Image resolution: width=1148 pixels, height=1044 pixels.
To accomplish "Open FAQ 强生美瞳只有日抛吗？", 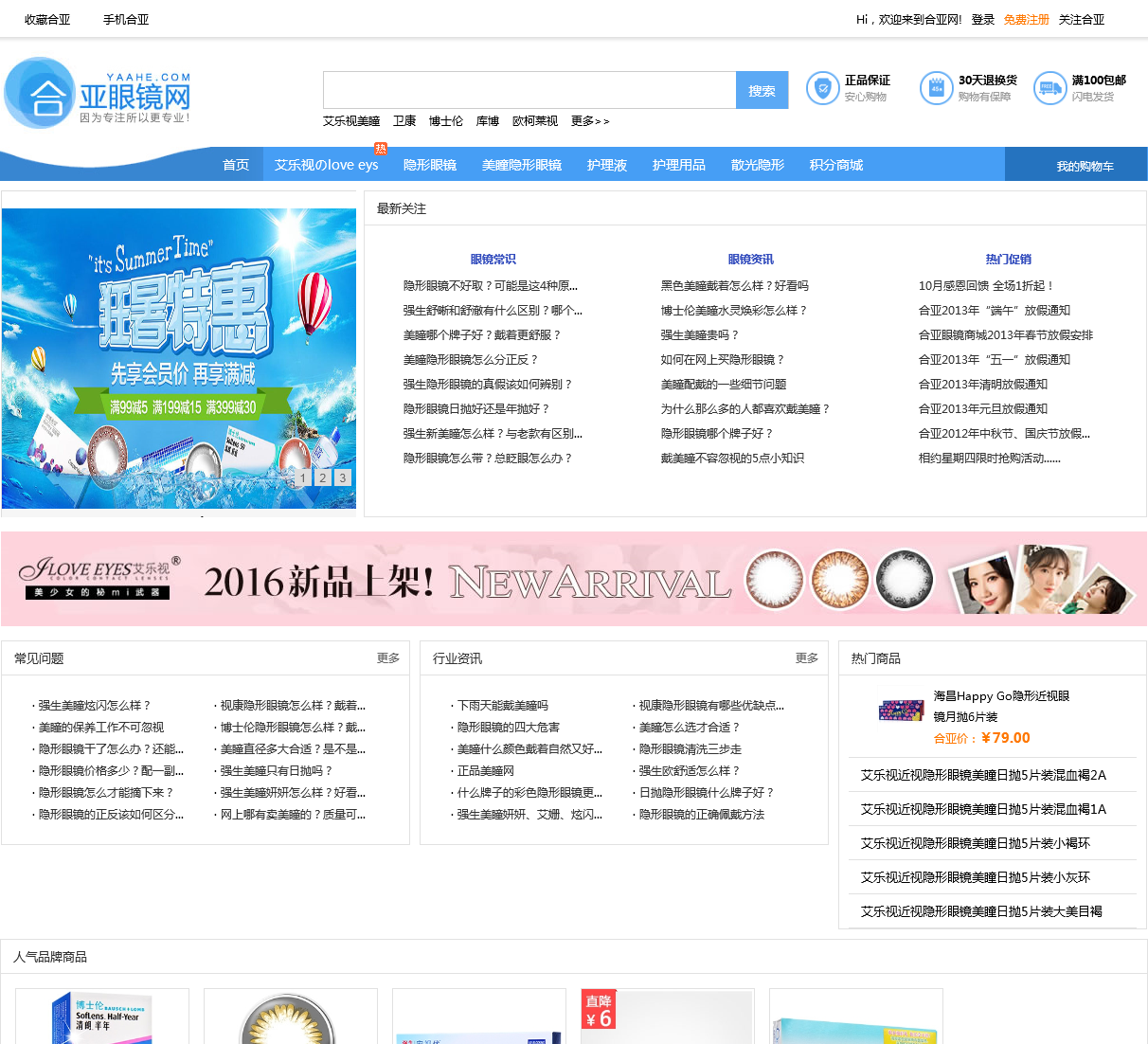I will pyautogui.click(x=277, y=771).
